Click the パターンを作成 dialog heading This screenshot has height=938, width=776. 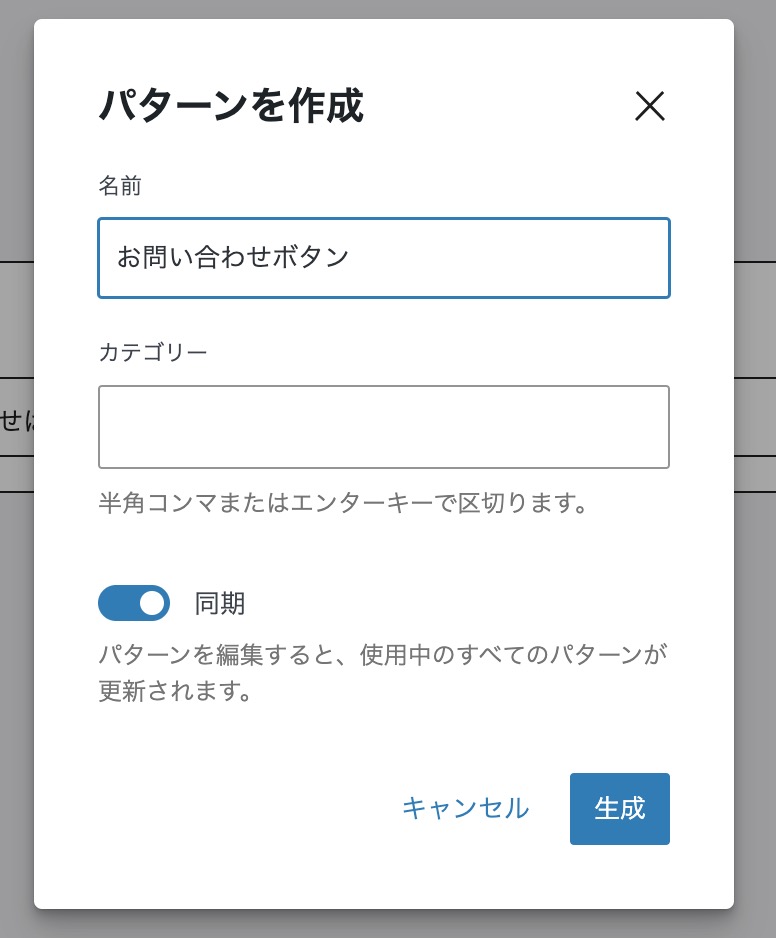pos(231,107)
